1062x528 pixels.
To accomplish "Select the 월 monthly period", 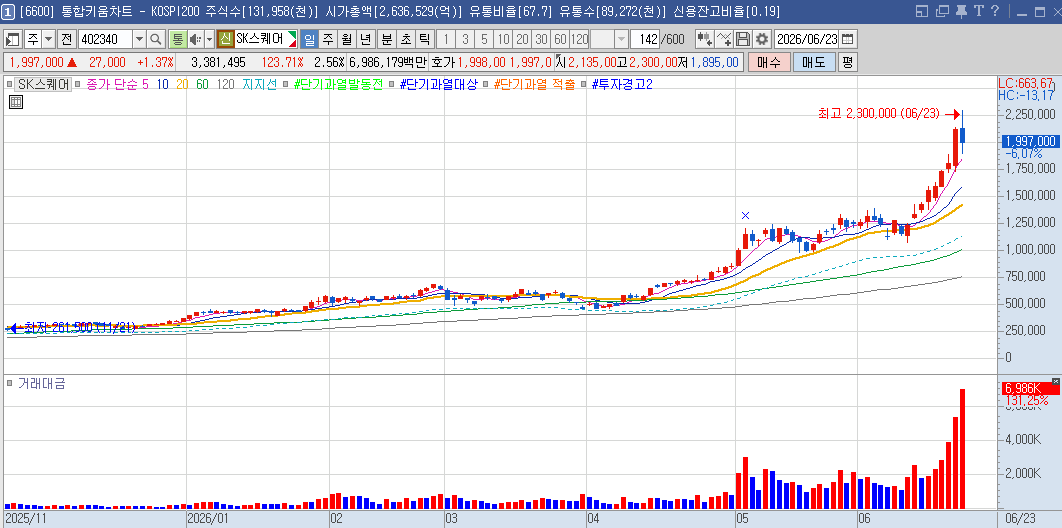I will pos(347,39).
